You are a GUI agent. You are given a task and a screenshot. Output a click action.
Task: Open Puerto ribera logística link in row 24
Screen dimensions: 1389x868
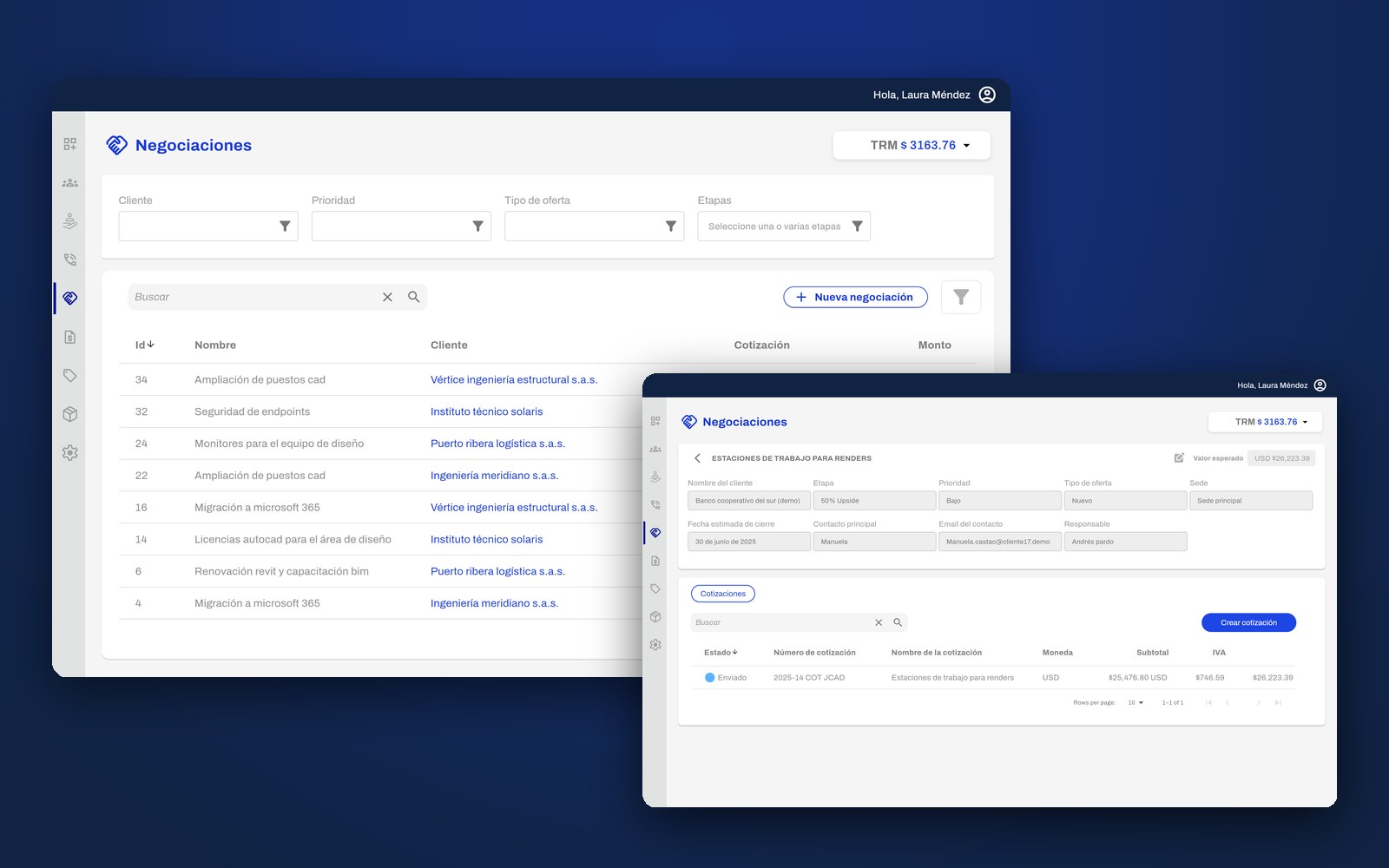pyautogui.click(x=497, y=444)
